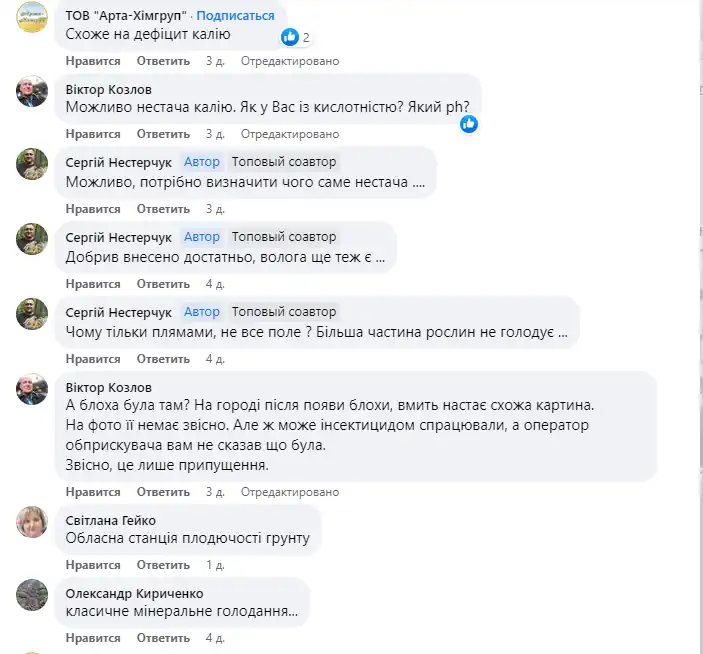The image size is (703, 654).
Task: Click the like reaction icon on Арта-Хімгруп comment
Action: tap(290, 37)
